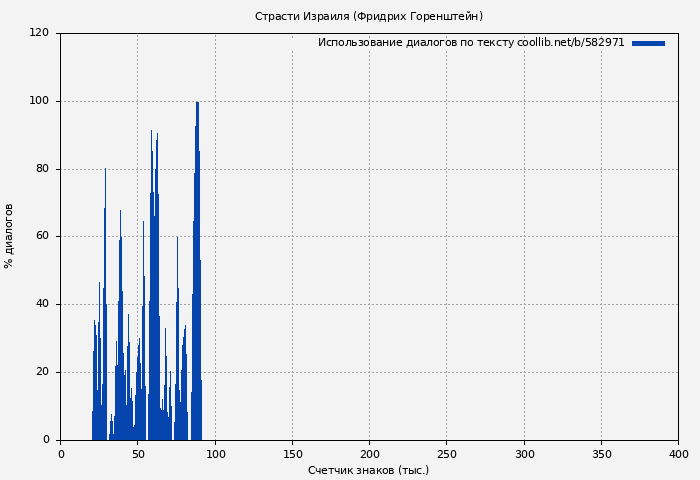
Task: Click the 250 tick label on x-axis
Action: [x=446, y=454]
